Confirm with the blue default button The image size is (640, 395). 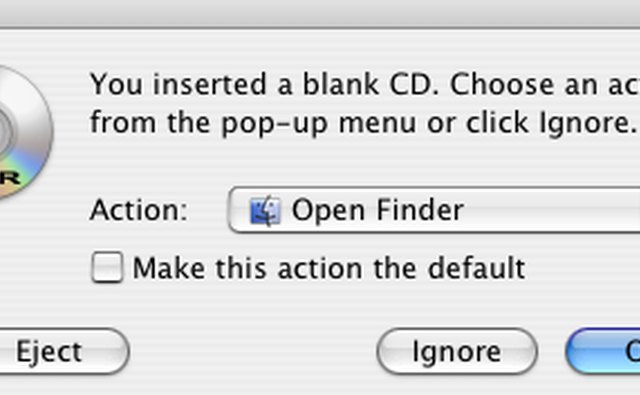pos(603,351)
